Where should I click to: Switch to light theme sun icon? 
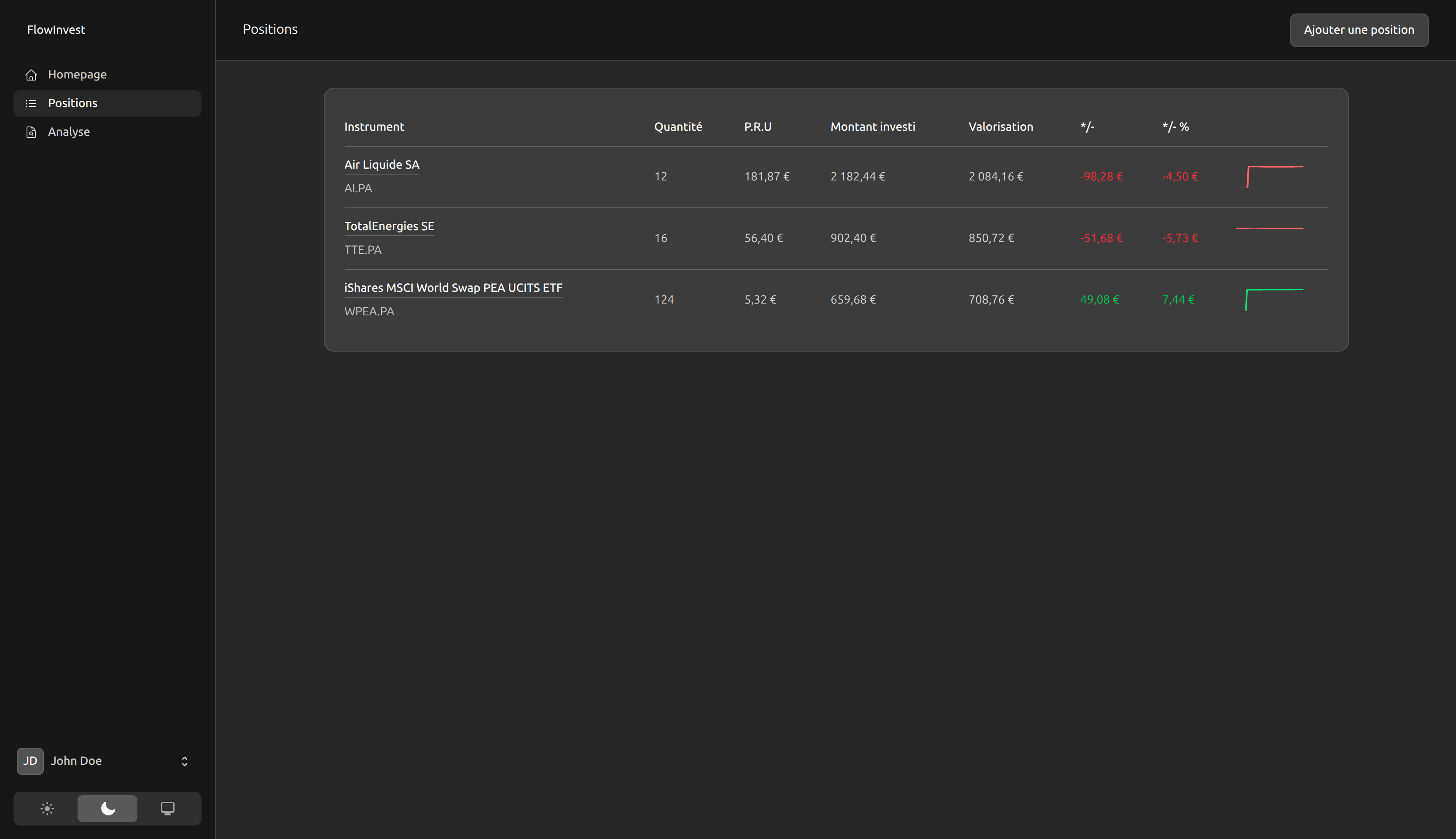pos(47,809)
